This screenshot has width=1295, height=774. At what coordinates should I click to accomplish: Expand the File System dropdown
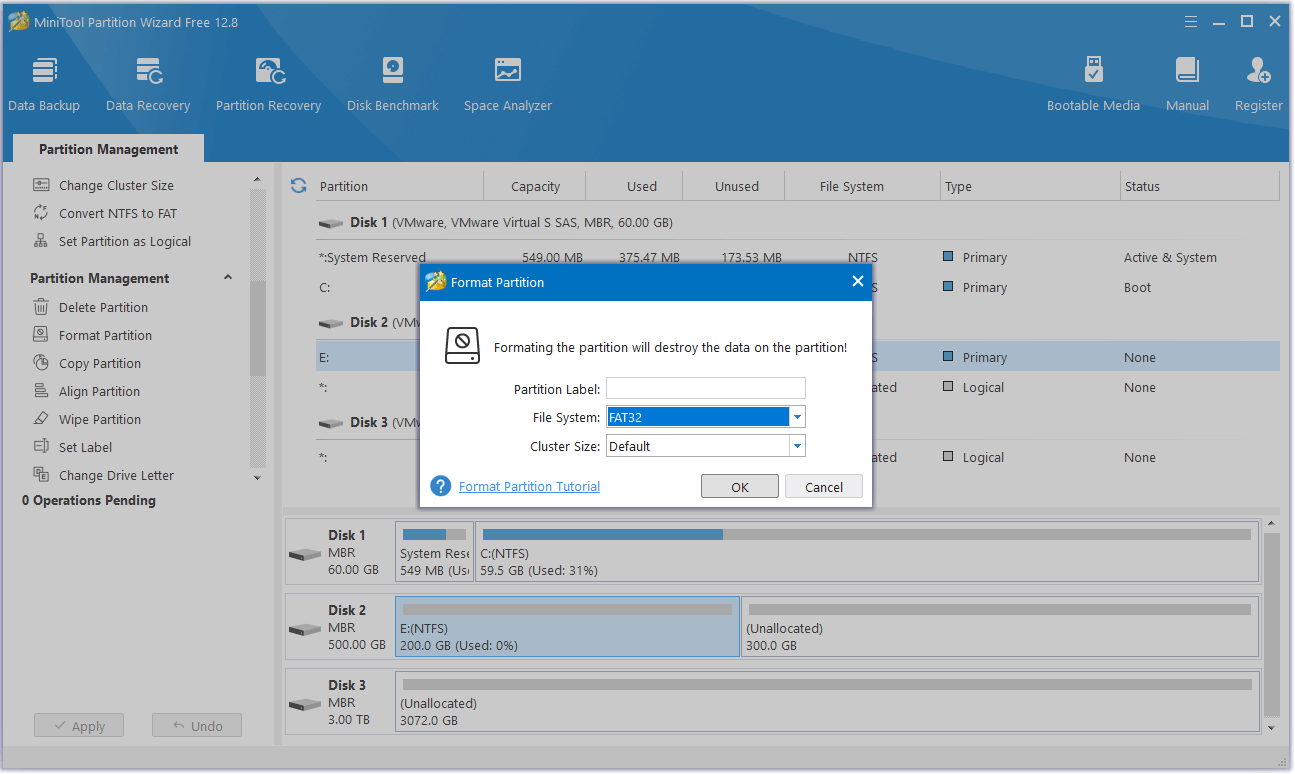797,417
